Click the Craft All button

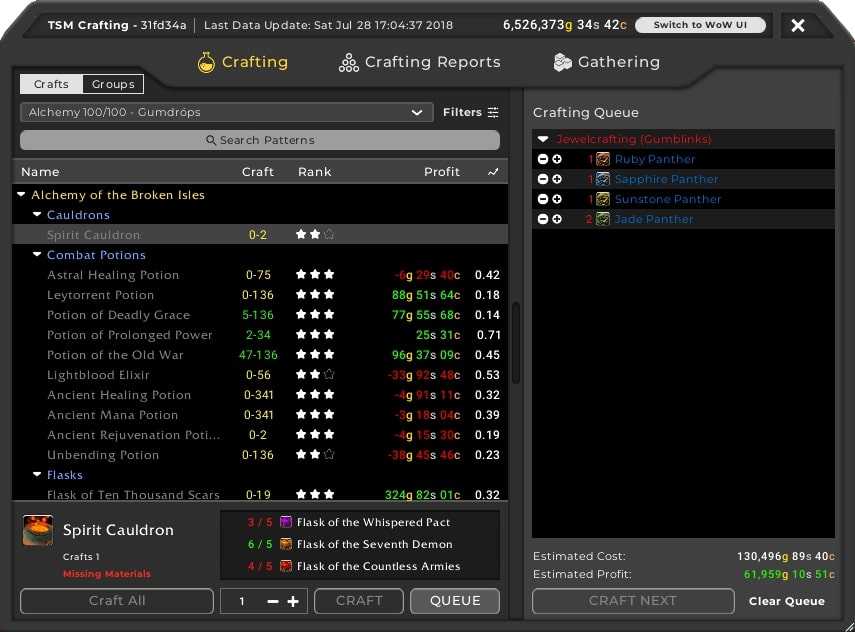pos(117,601)
